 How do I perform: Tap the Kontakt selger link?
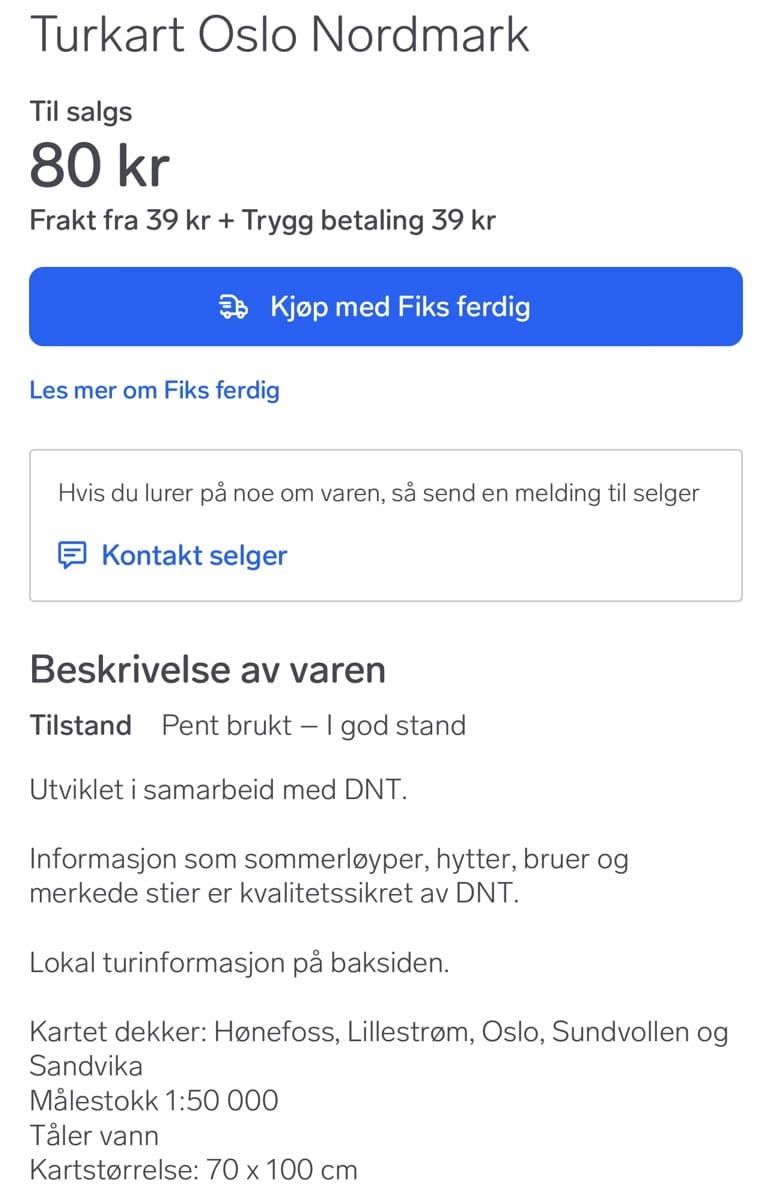(194, 556)
